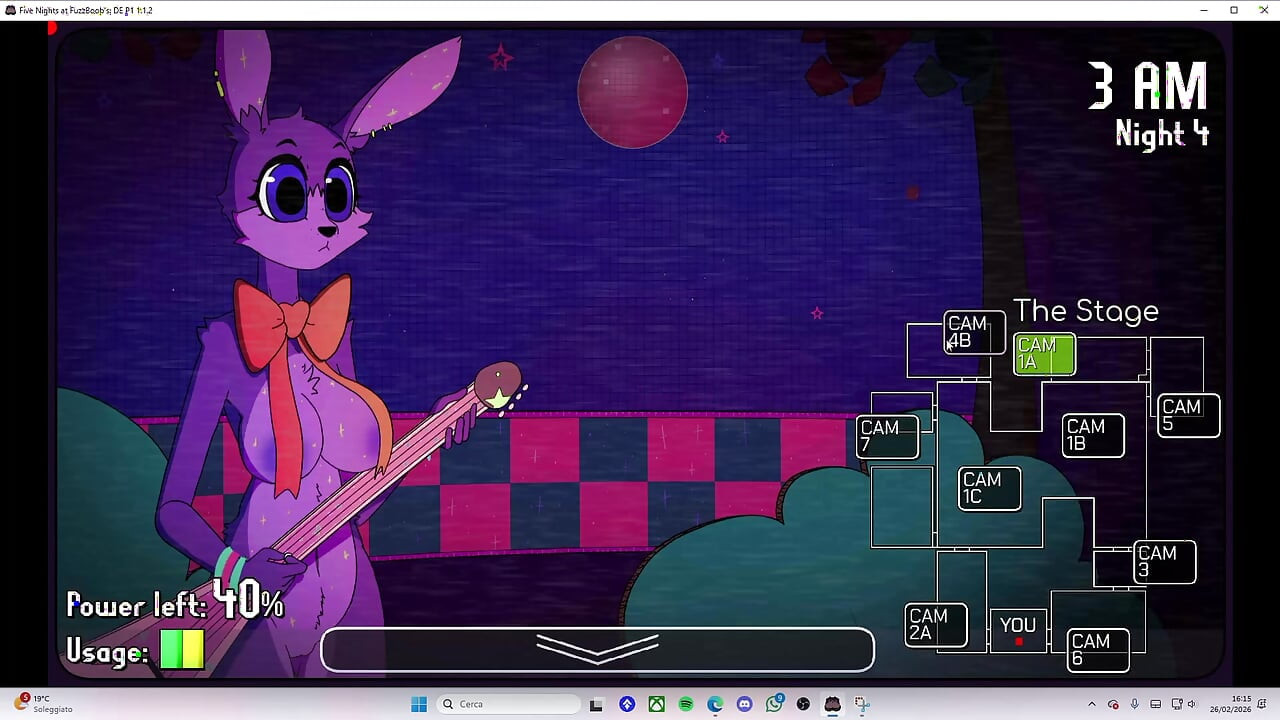This screenshot has height=720, width=1280.
Task: Click the Cerca taskbar search box
Action: 507,704
